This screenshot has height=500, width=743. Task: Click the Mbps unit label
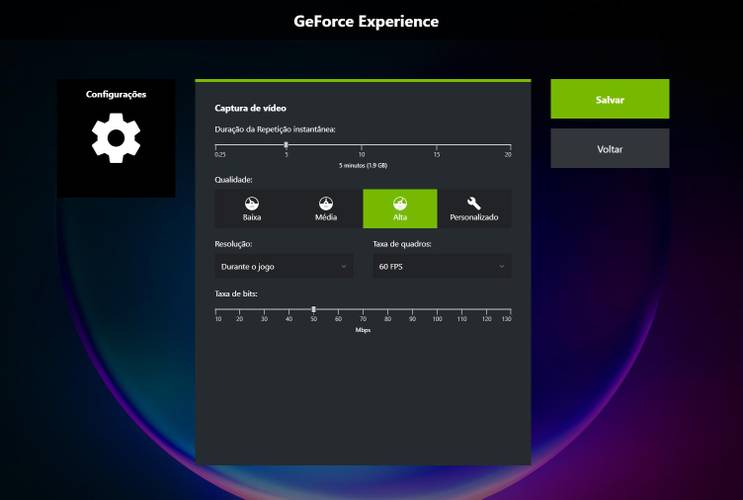363,330
